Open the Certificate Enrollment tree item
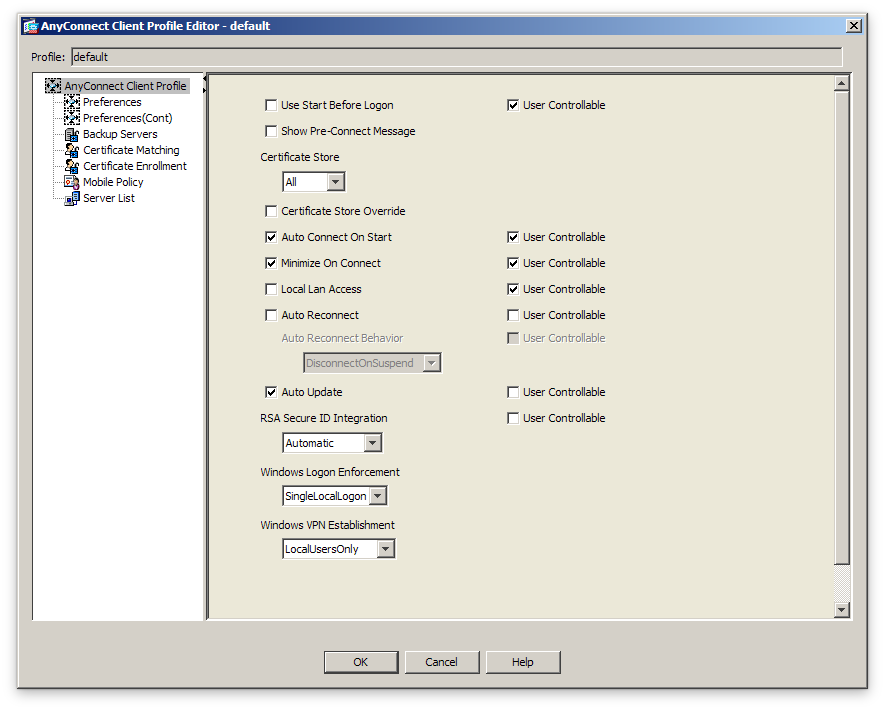 (135, 166)
